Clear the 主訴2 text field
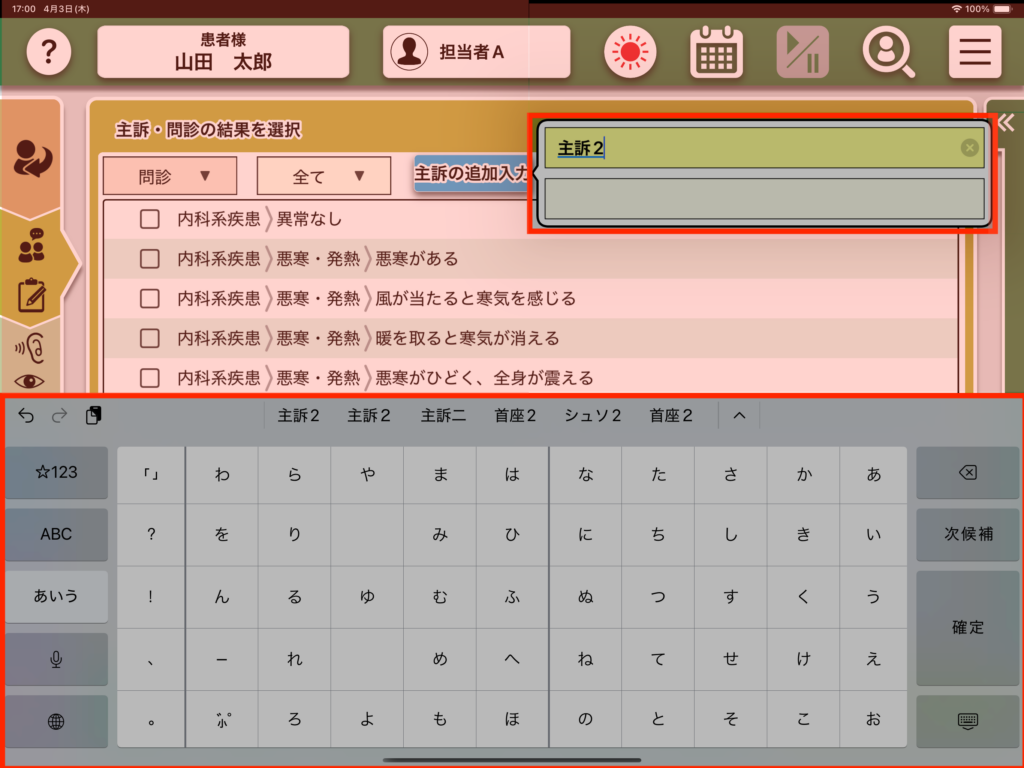Image resolution: width=1024 pixels, height=768 pixels. (969, 148)
